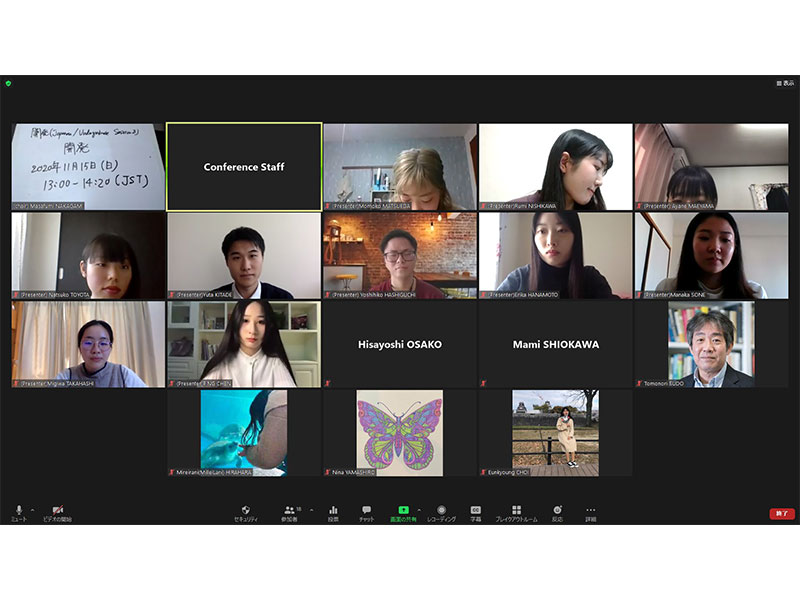Open the Security shield menu
Image resolution: width=800 pixels, height=600 pixels.
click(x=246, y=512)
